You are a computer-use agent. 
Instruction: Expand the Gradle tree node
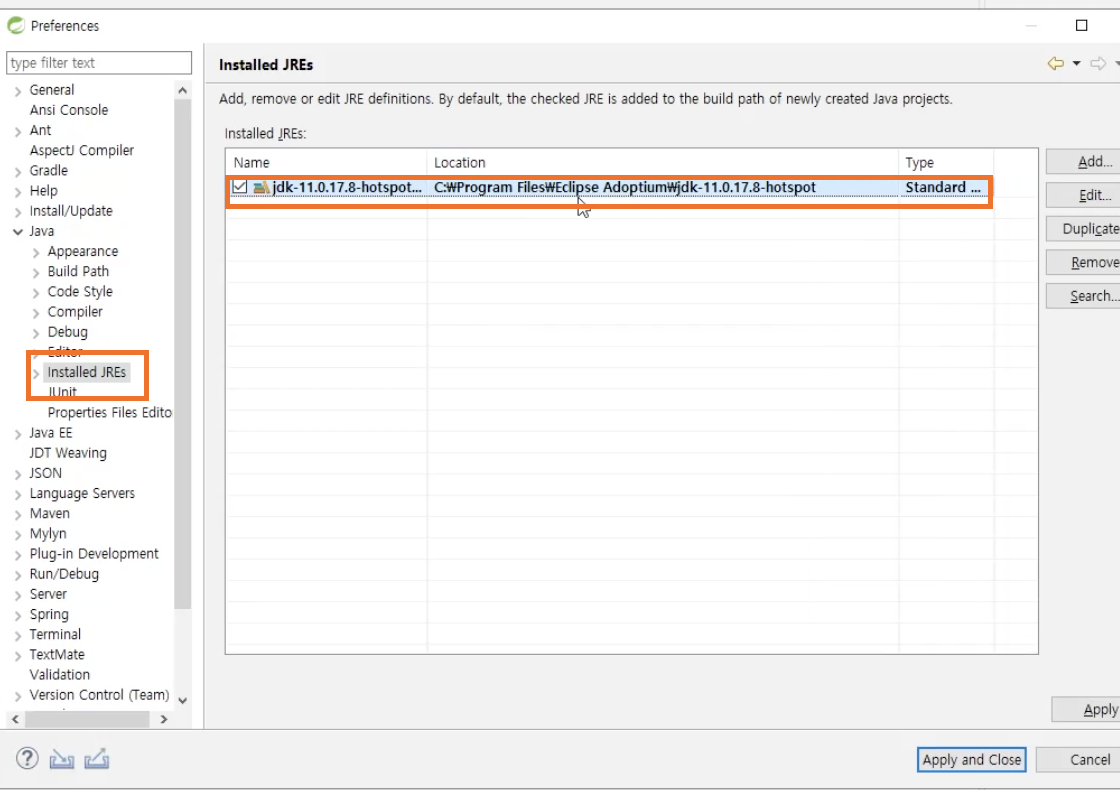[x=18, y=171]
